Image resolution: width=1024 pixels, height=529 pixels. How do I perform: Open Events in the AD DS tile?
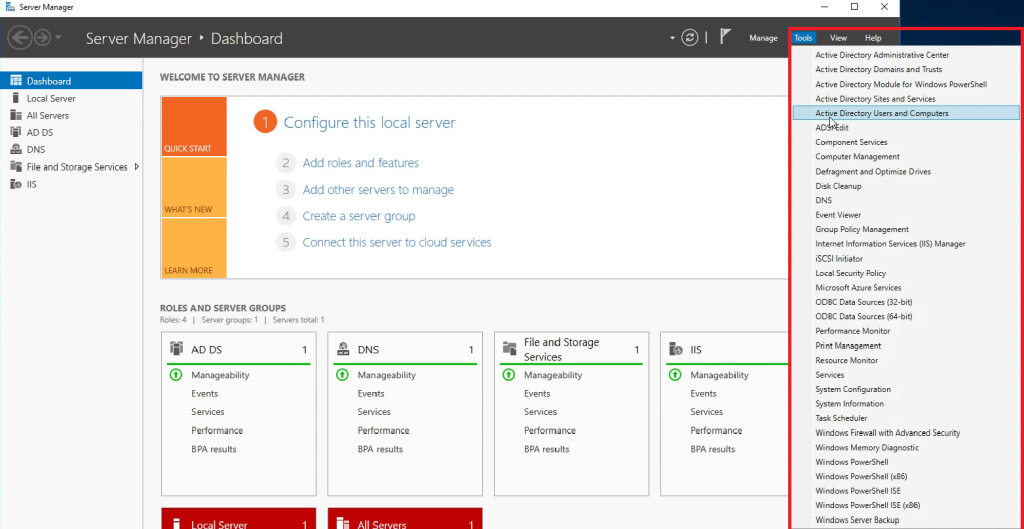pos(204,393)
